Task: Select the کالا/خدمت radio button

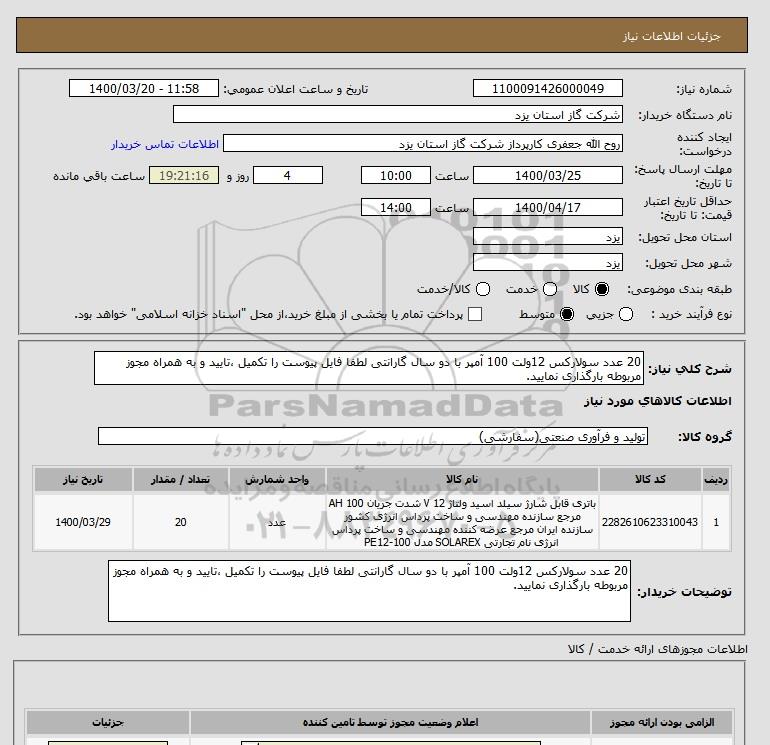Action: tap(483, 289)
